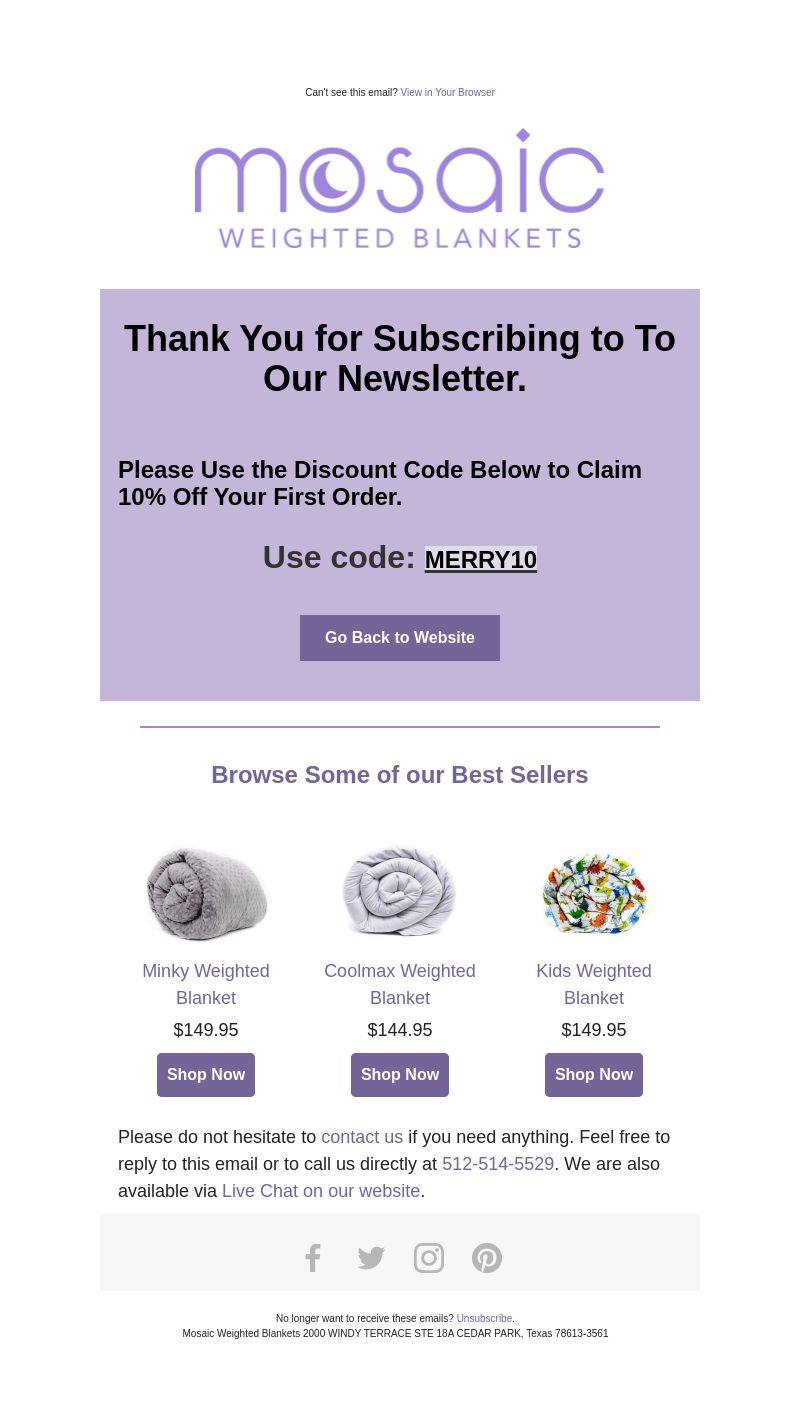Shop Now for Minky Weighted Blanket

(x=206, y=1075)
